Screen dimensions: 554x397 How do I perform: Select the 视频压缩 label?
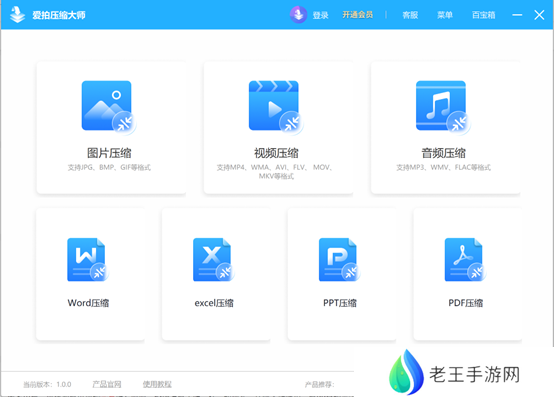pyautogui.click(x=276, y=153)
